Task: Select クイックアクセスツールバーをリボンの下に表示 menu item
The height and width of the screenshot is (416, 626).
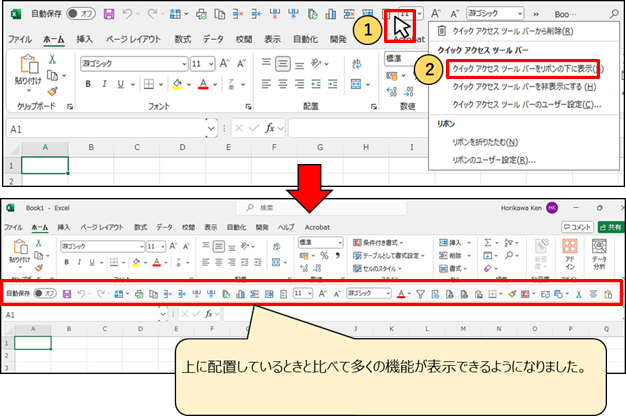Action: [x=523, y=69]
